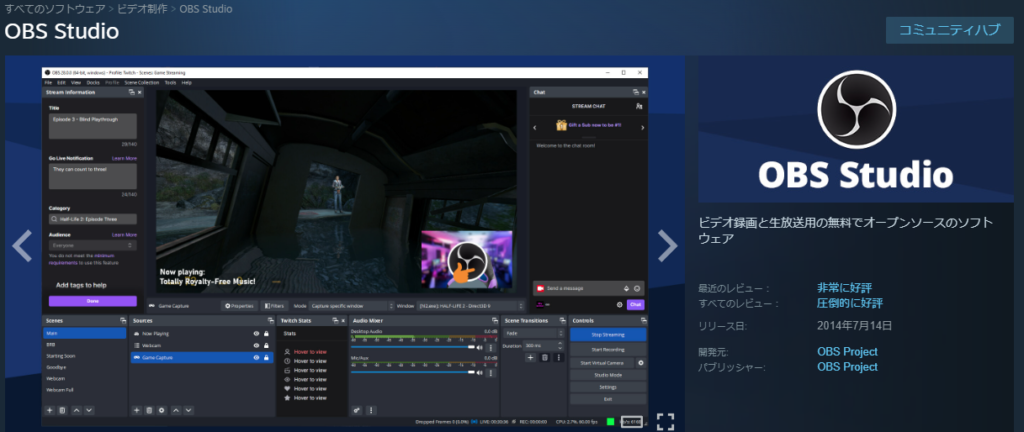Click the Virtual Camera settings gear icon

pos(641,363)
